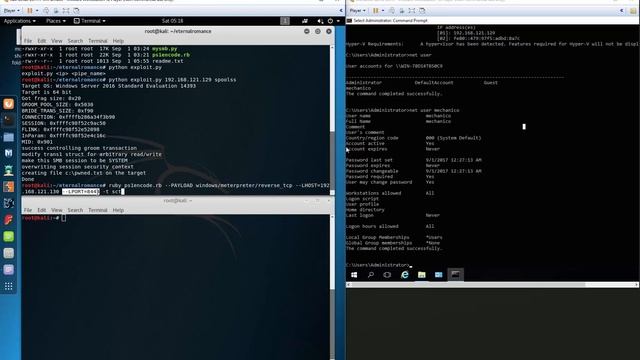This screenshot has width=640, height=360.
Task: Open Edit menu in the lower root@kali terminal
Action: (42, 210)
